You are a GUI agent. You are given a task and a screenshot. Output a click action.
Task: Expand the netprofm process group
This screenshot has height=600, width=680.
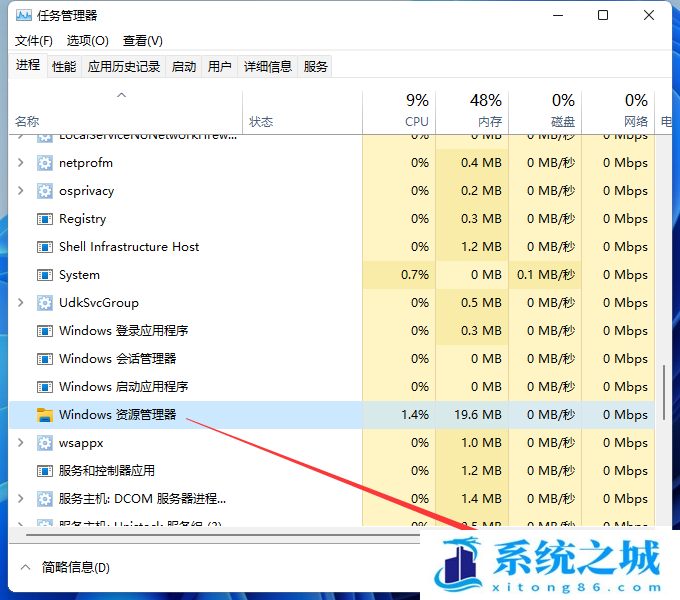21,163
